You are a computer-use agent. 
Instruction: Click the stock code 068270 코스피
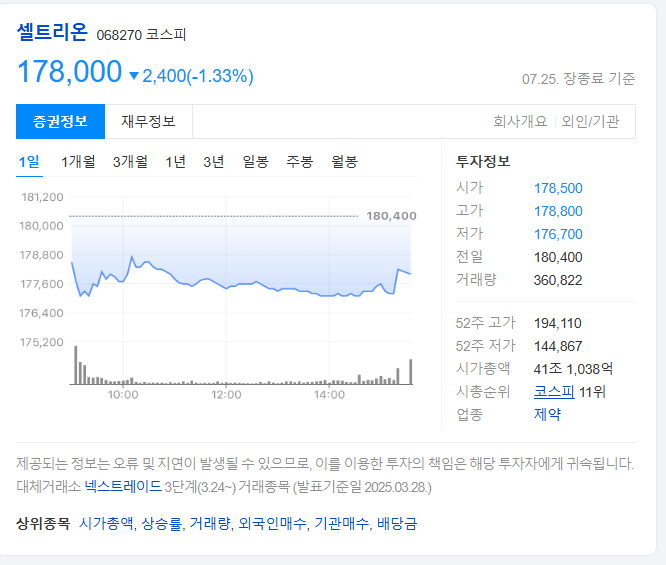tap(141, 35)
